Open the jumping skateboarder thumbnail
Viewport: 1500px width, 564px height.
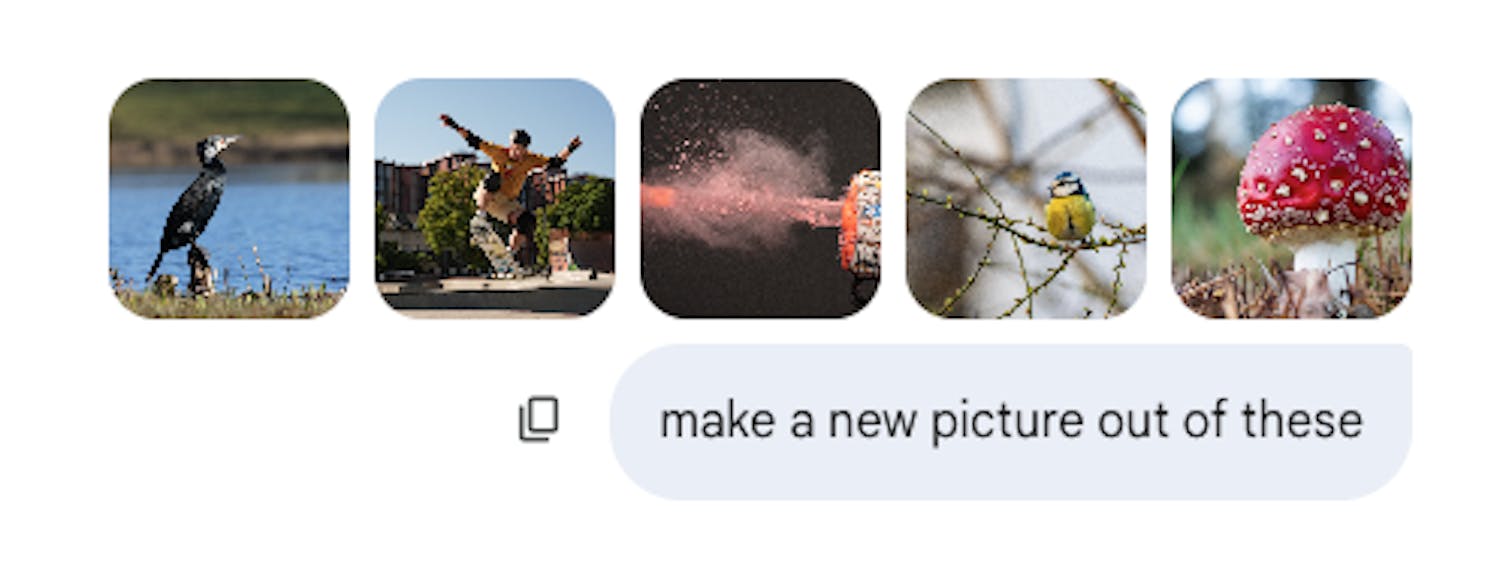pyautogui.click(x=495, y=199)
